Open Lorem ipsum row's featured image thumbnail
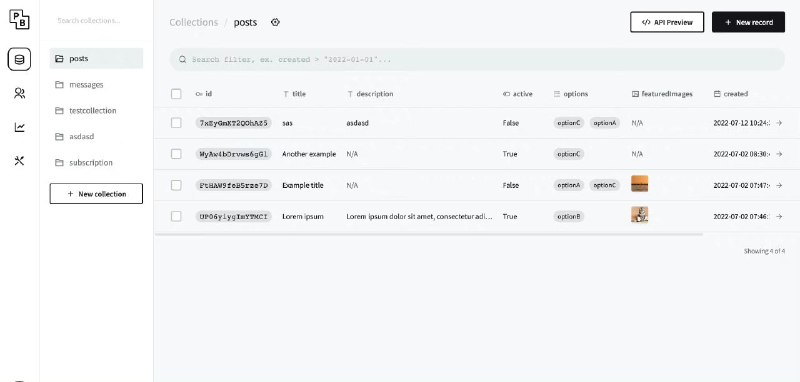The image size is (800, 382). [x=639, y=215]
